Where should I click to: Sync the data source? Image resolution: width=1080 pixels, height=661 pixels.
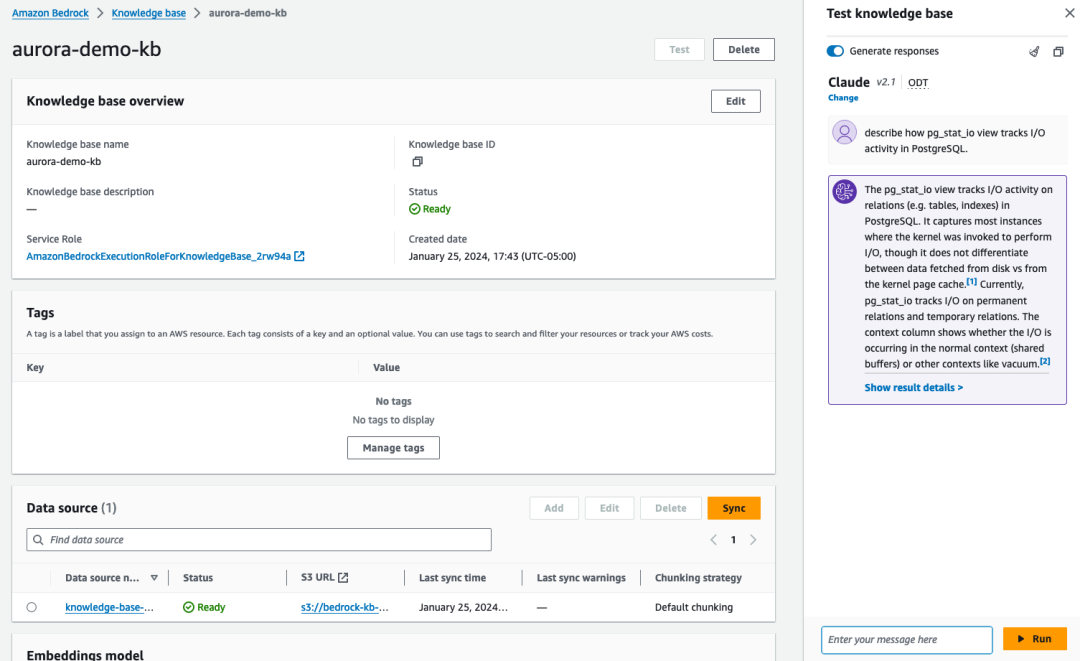pyautogui.click(x=734, y=508)
